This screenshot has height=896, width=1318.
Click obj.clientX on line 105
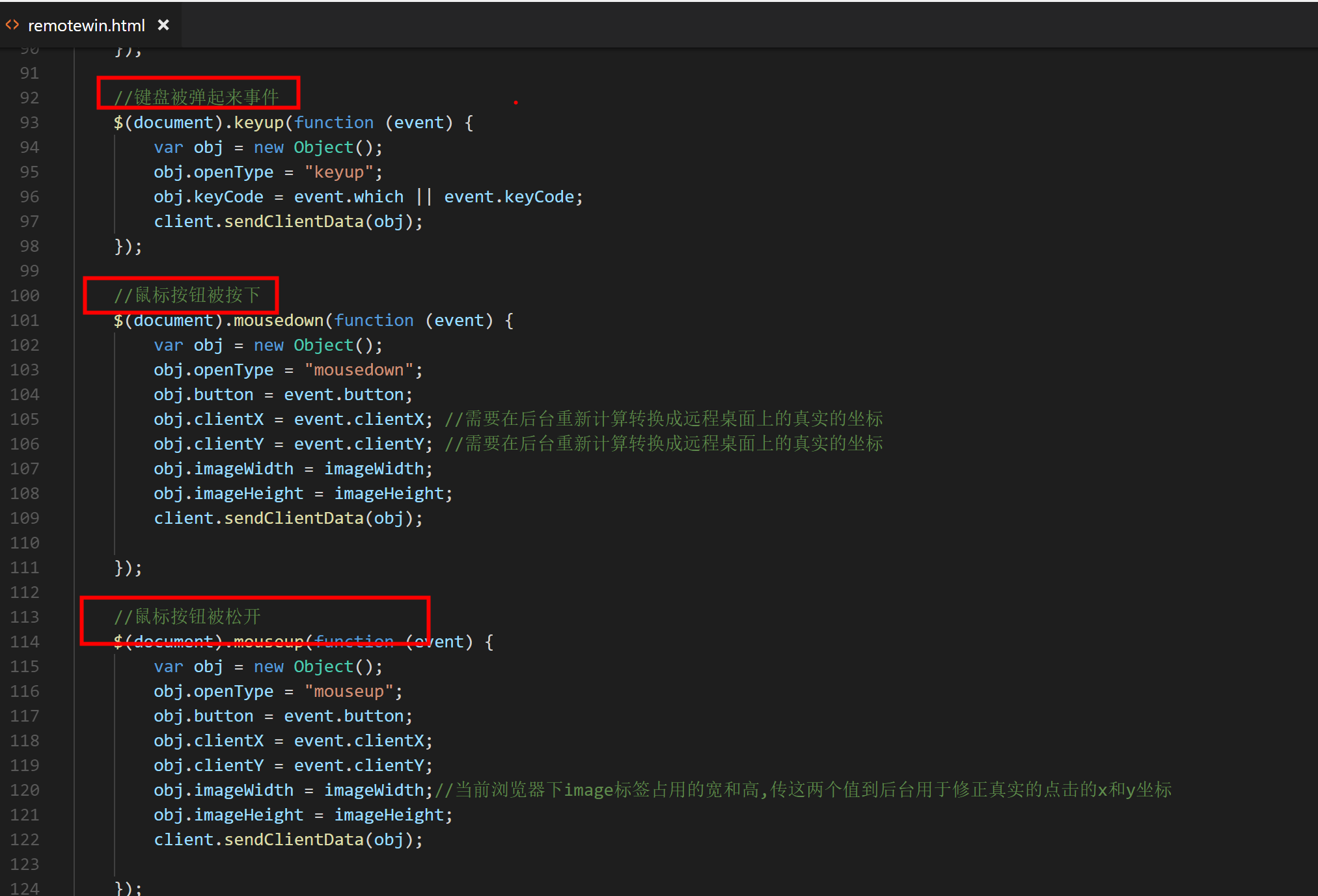209,419
